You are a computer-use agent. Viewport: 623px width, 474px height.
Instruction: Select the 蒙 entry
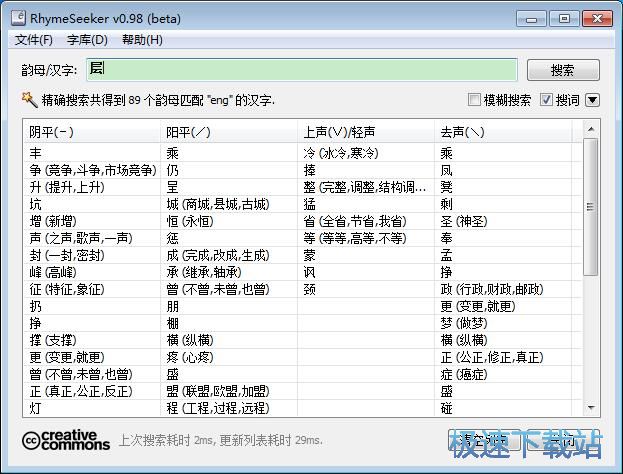click(x=310, y=255)
